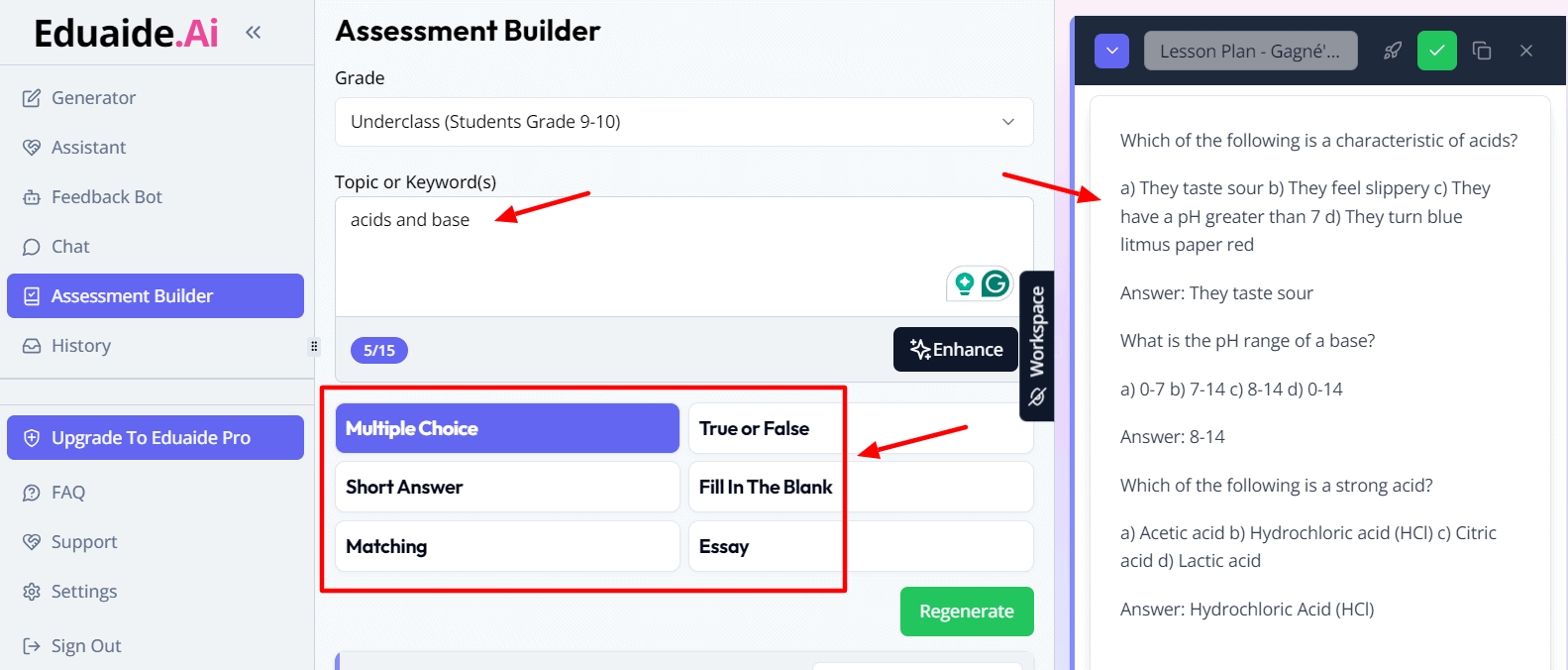Click the lightbulb suggestion icon in topic field
The height and width of the screenshot is (670, 1568).
click(x=964, y=284)
